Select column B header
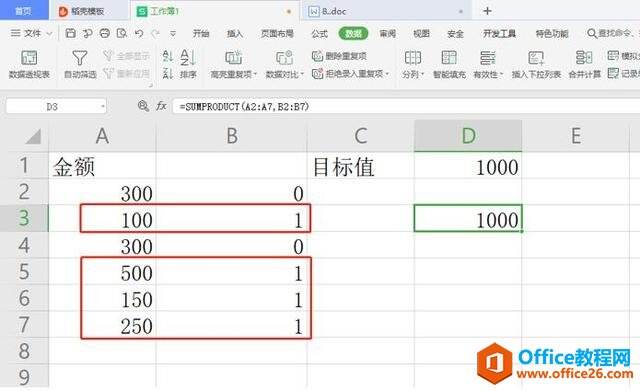The height and width of the screenshot is (391, 640). click(x=231, y=136)
